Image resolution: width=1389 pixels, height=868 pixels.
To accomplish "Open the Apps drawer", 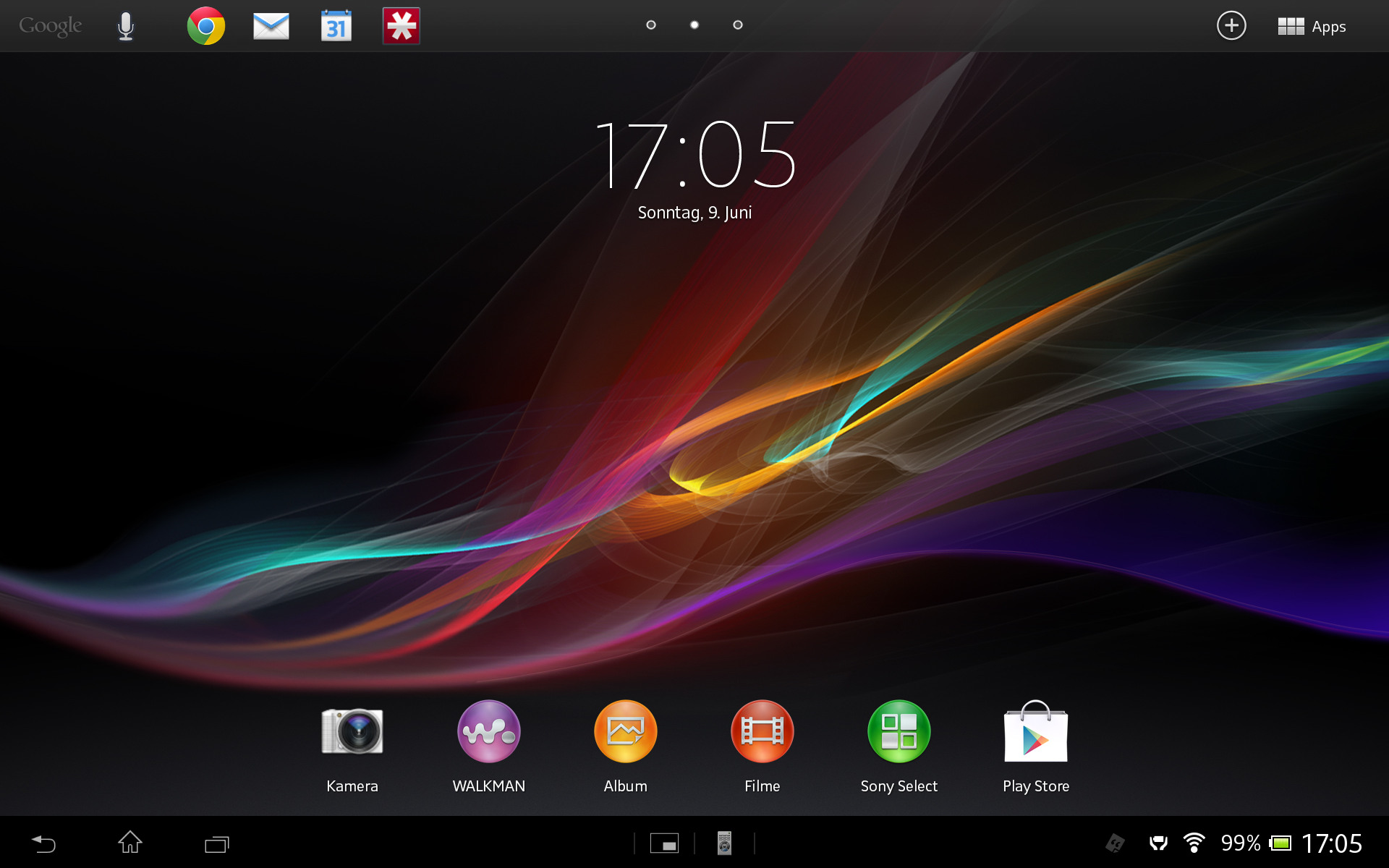I will pos(1312,27).
